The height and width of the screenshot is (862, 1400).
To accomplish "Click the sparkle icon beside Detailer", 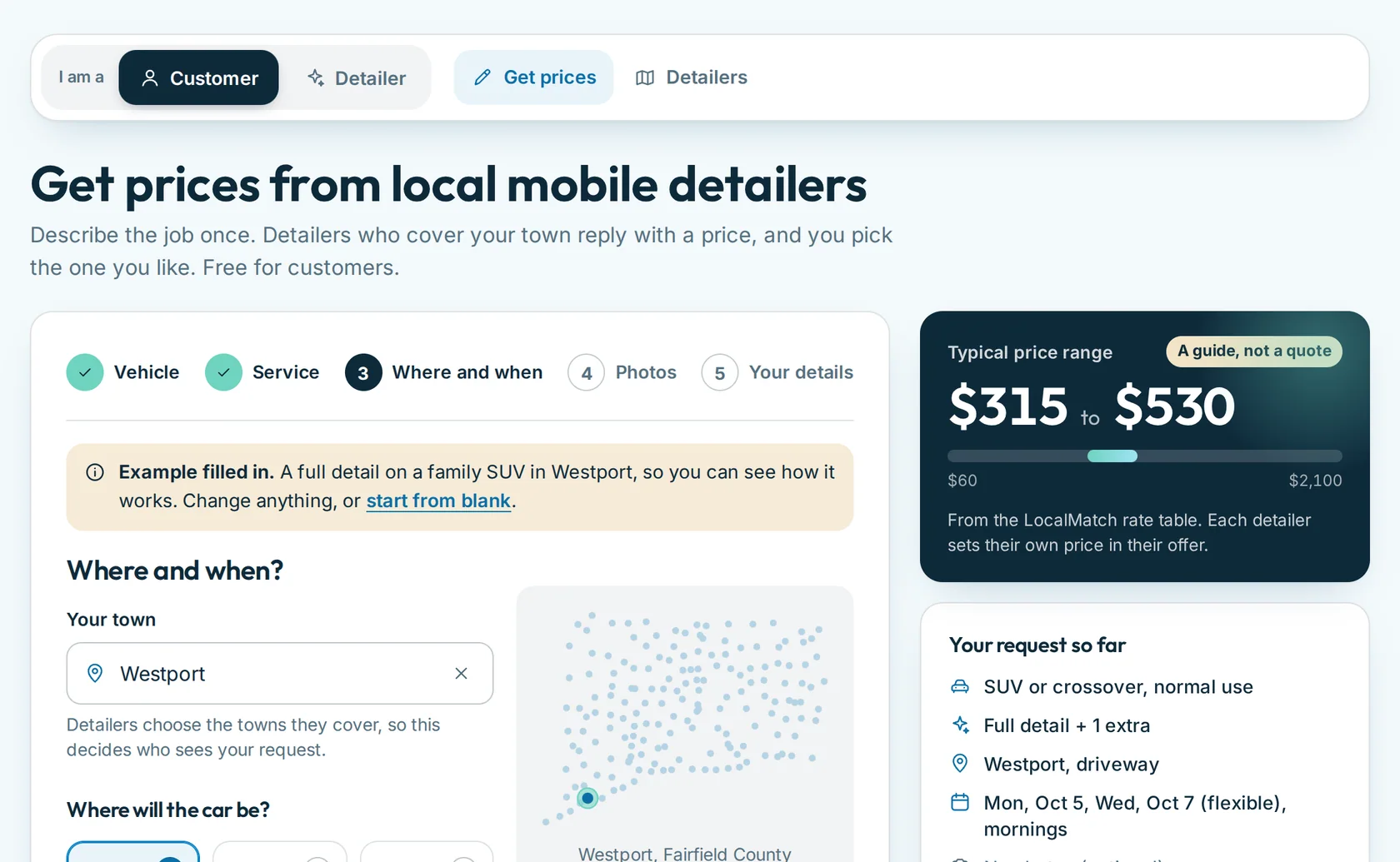I will pos(316,77).
